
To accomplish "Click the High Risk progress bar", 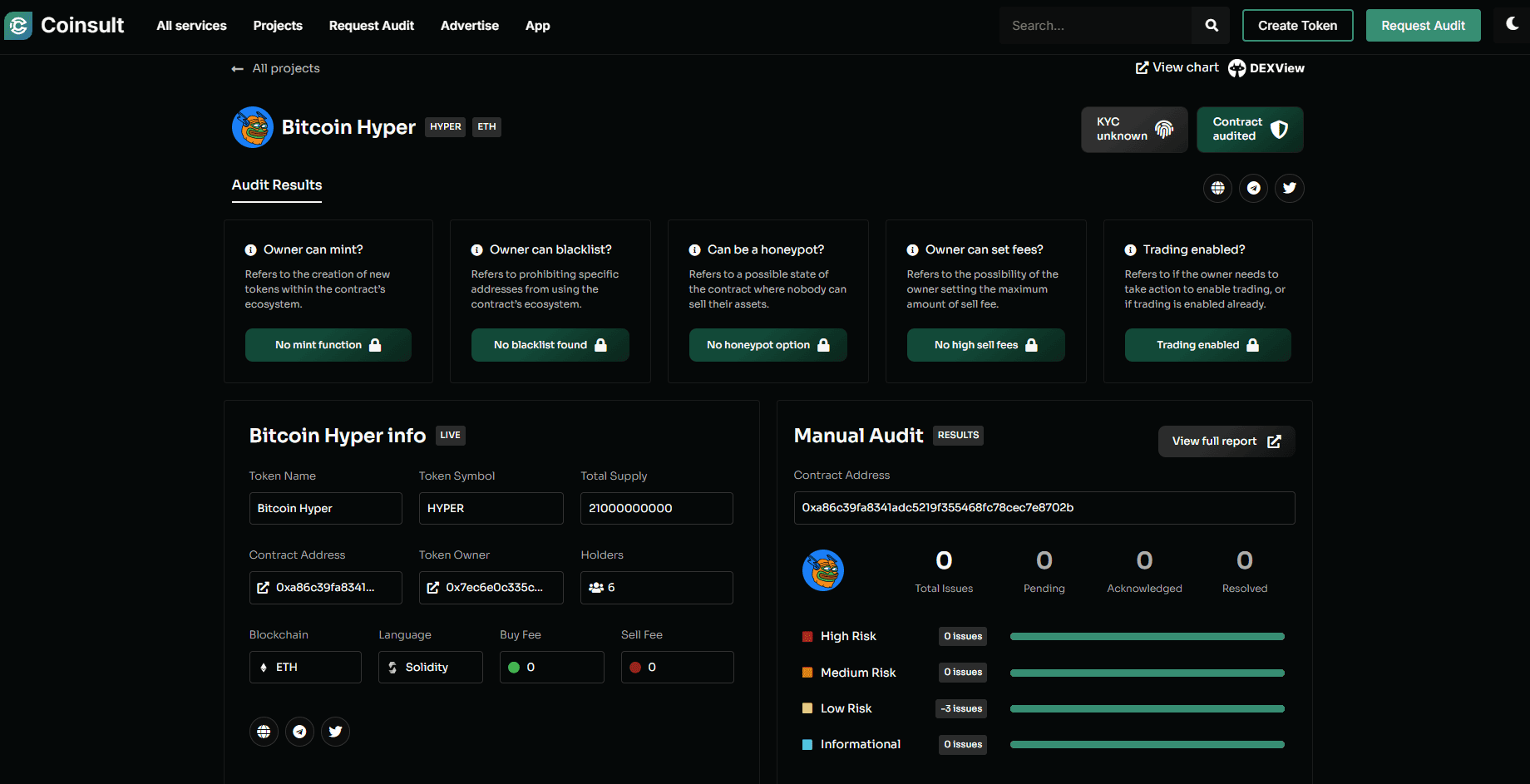I will click(1147, 637).
